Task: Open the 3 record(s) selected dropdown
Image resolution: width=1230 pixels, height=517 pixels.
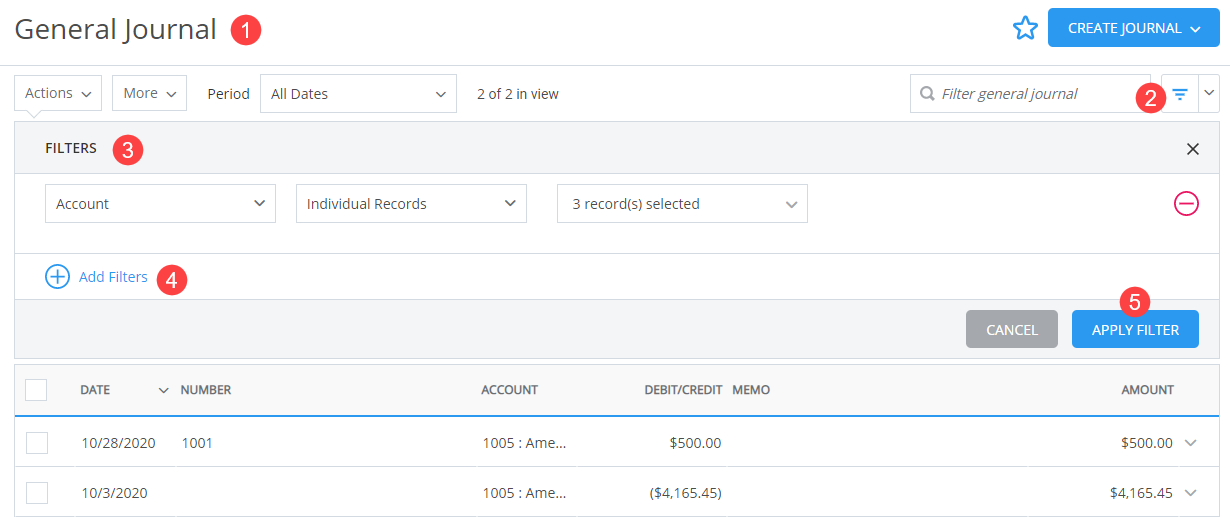Action: (682, 204)
